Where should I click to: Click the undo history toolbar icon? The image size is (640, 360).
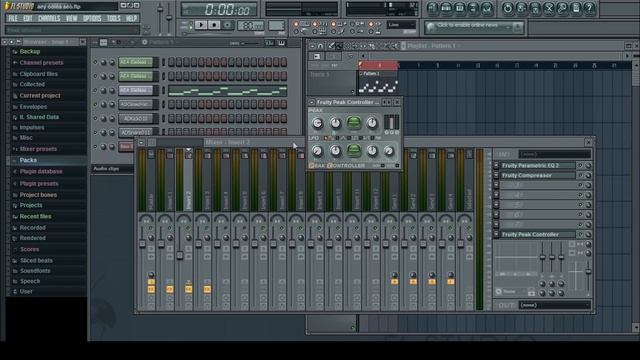(x=508, y=8)
